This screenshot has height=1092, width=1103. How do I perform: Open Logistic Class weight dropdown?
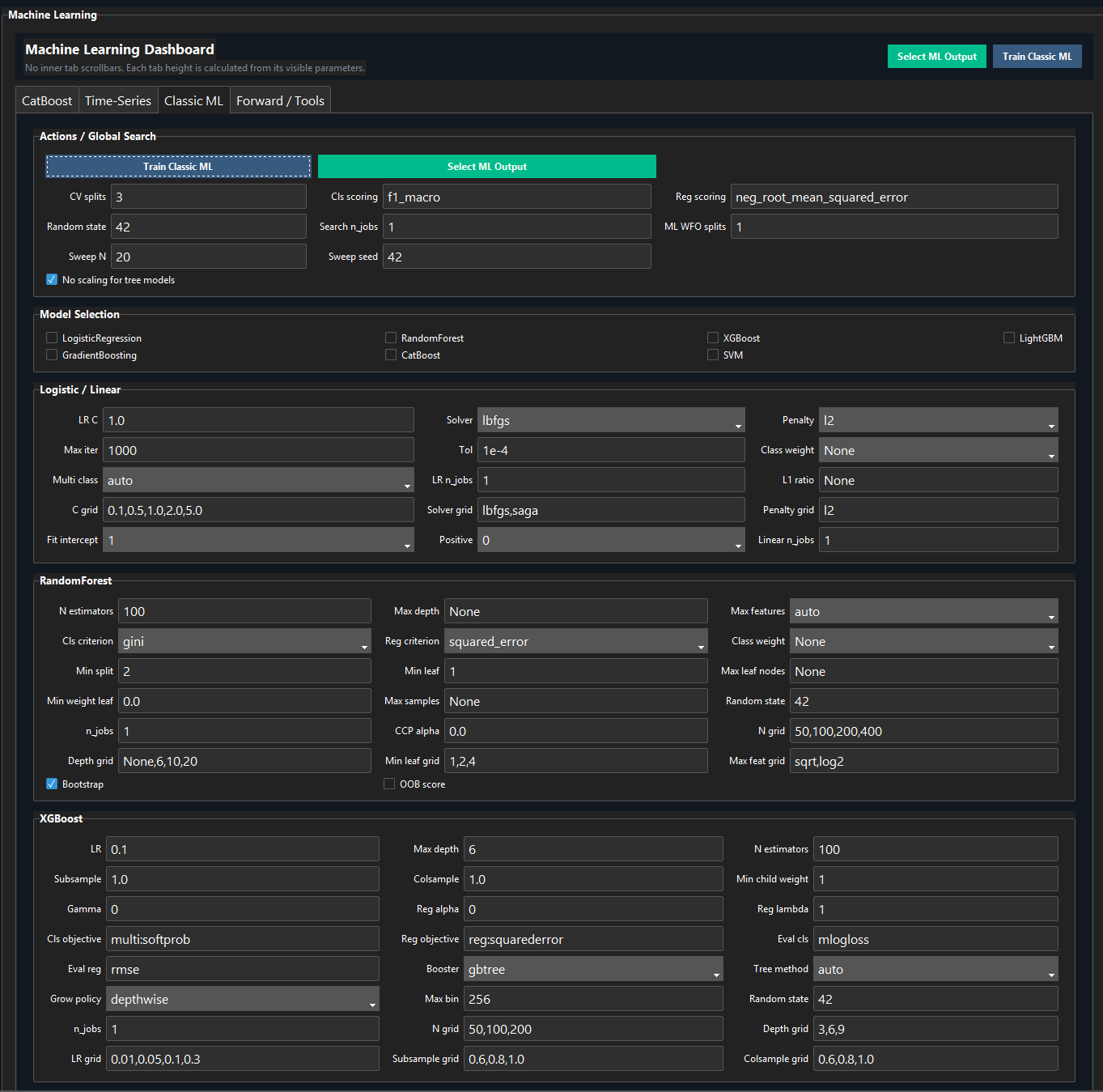[939, 450]
